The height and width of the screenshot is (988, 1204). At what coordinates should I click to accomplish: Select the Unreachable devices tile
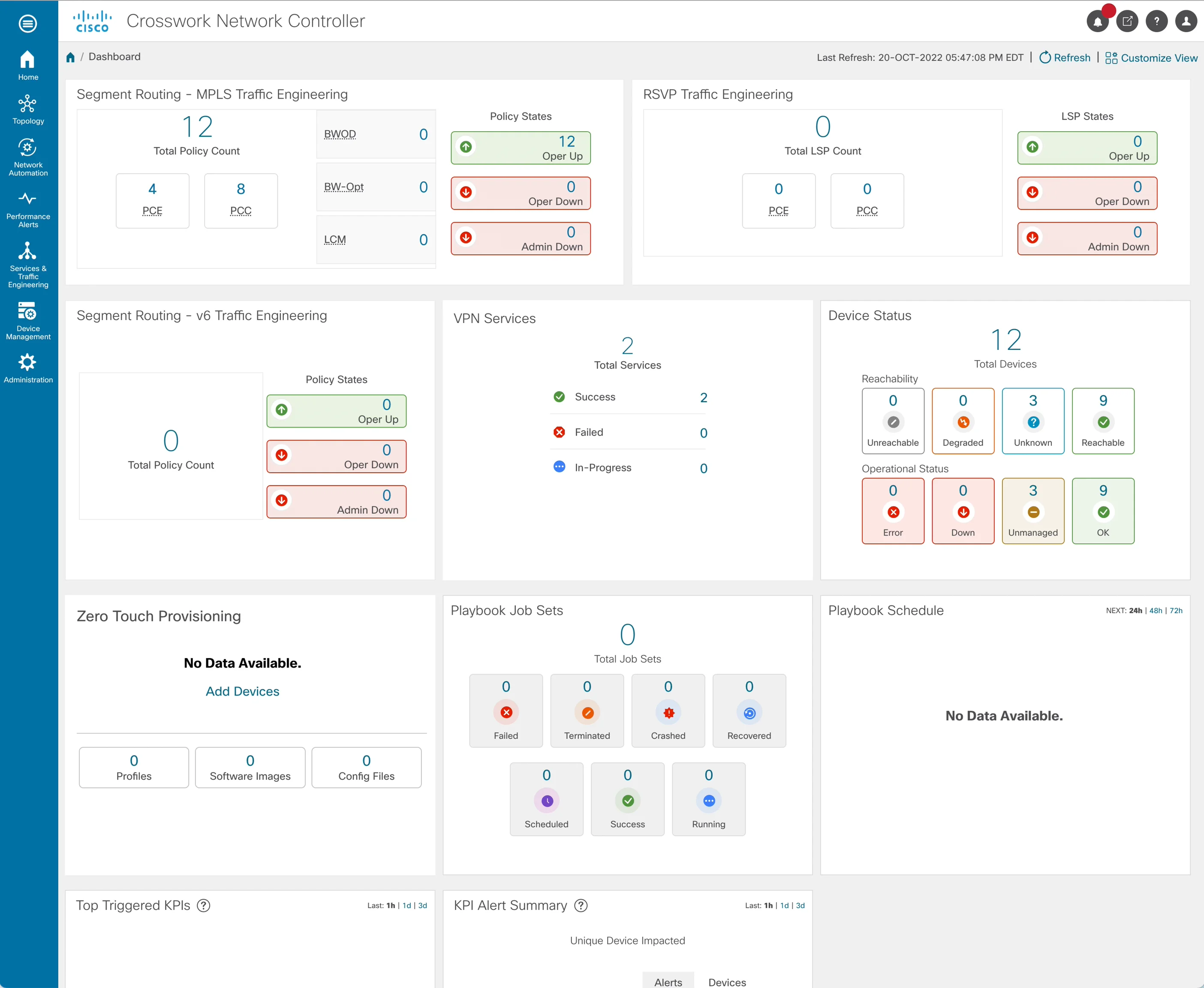893,421
